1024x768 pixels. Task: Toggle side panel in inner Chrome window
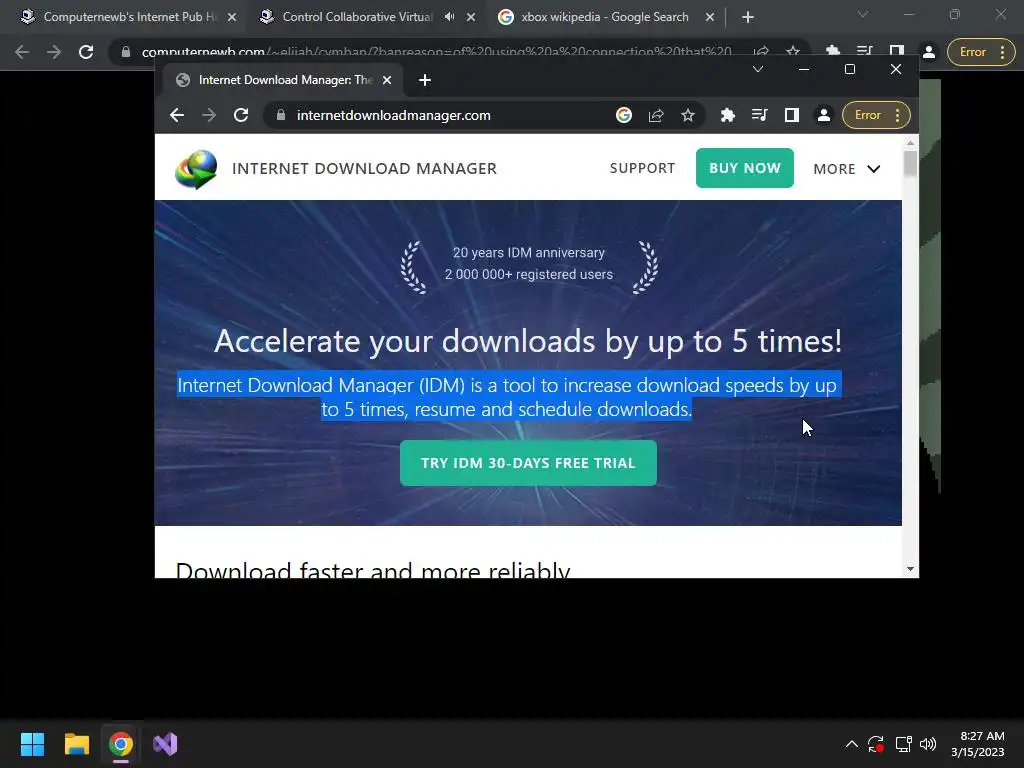(792, 116)
